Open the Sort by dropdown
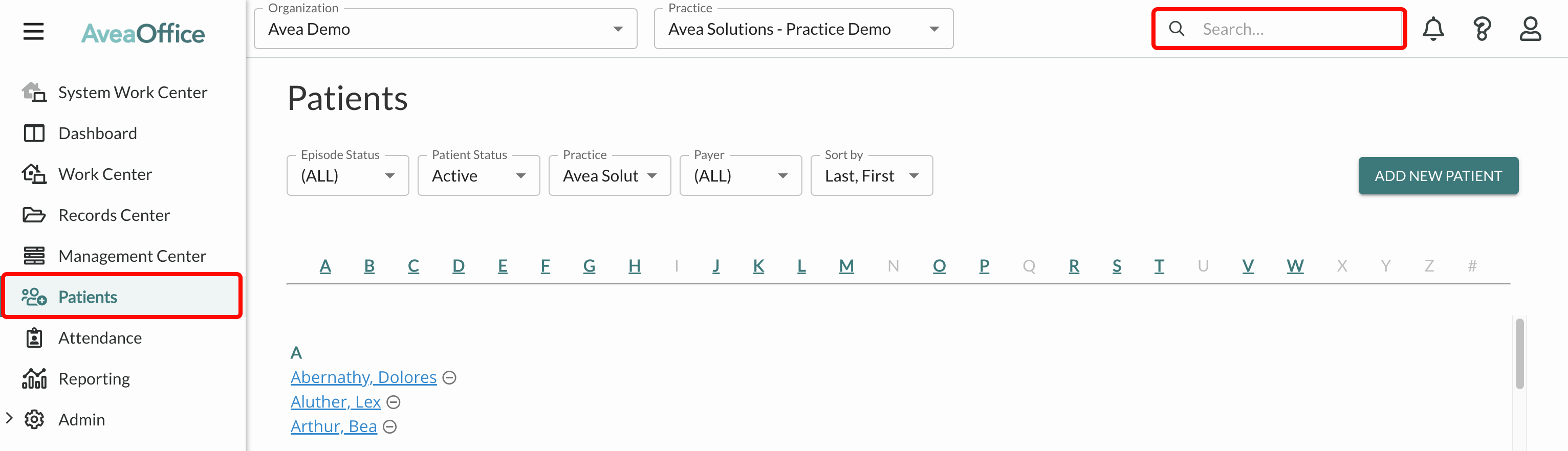The height and width of the screenshot is (451, 1568). click(871, 175)
